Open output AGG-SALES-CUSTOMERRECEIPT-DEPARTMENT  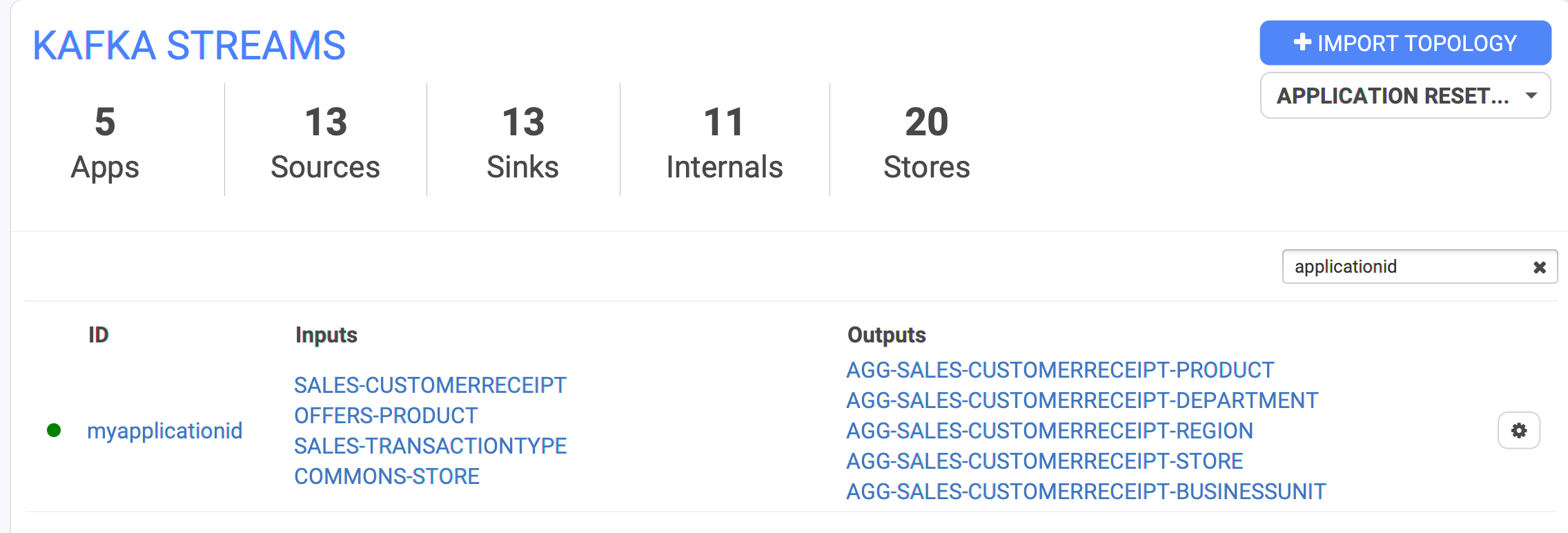pyautogui.click(x=1082, y=400)
